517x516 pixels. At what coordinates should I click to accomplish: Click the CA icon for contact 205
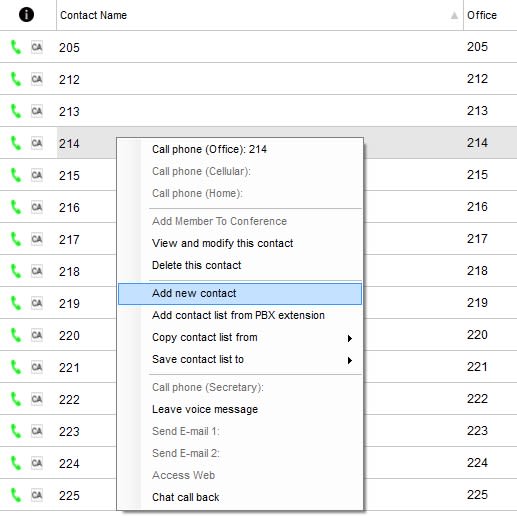point(37,47)
